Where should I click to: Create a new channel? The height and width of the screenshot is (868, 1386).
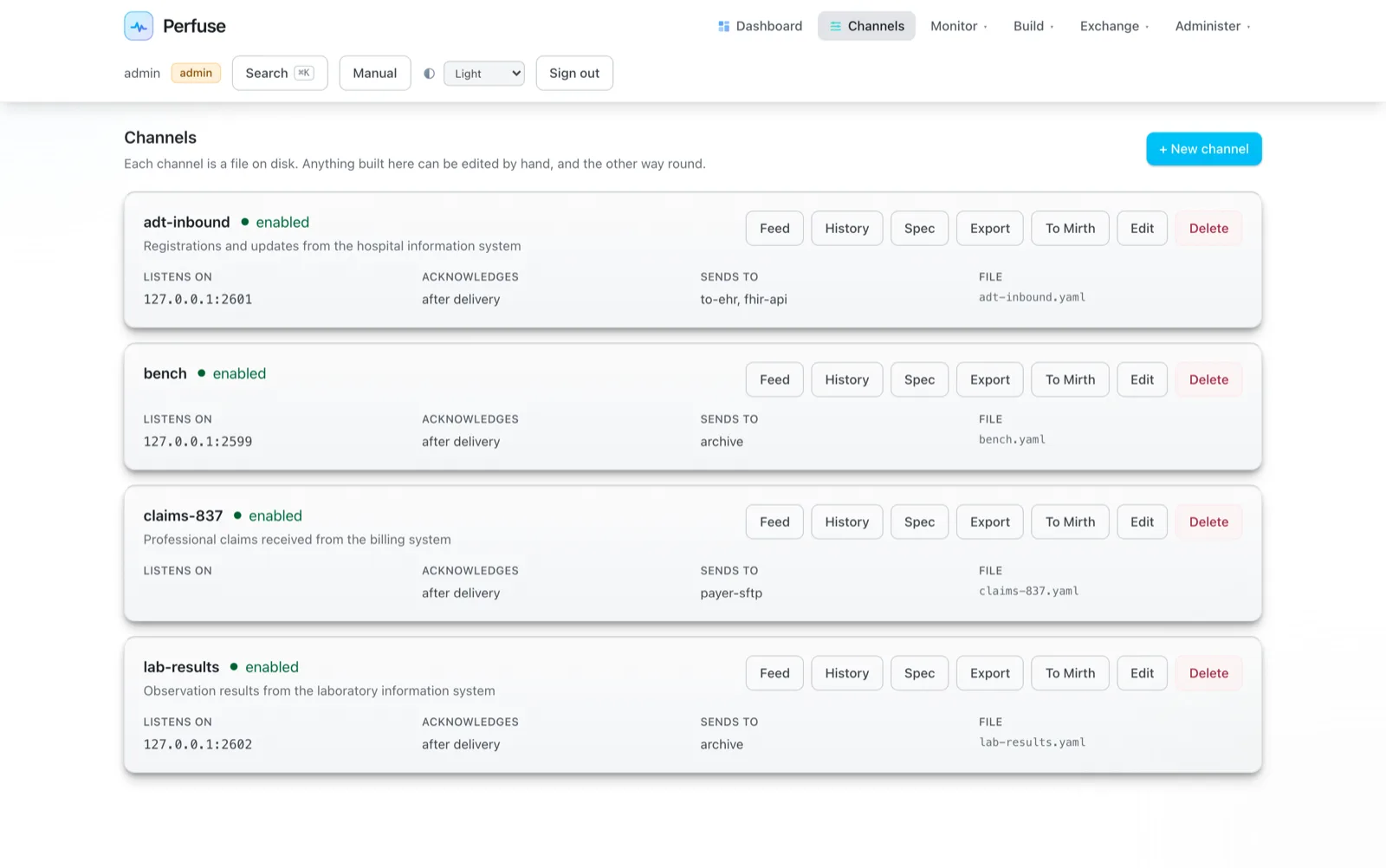point(1204,149)
